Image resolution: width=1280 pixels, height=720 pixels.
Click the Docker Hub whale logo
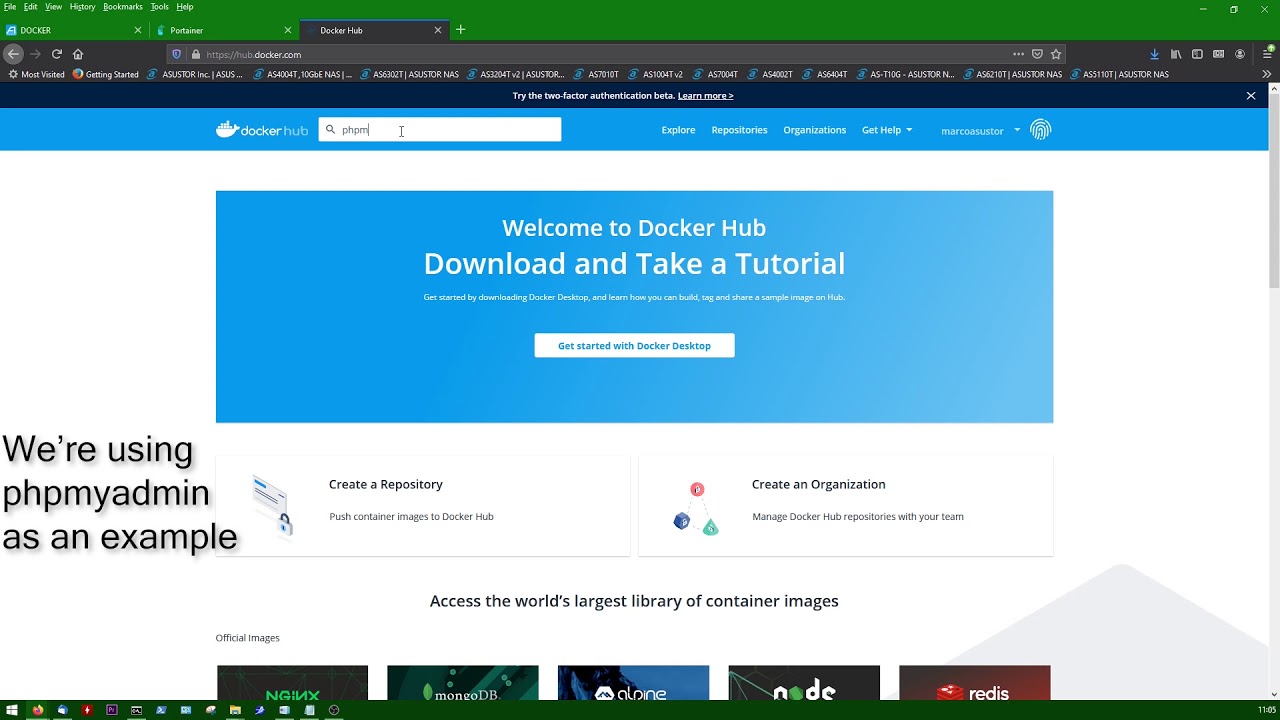tap(262, 130)
